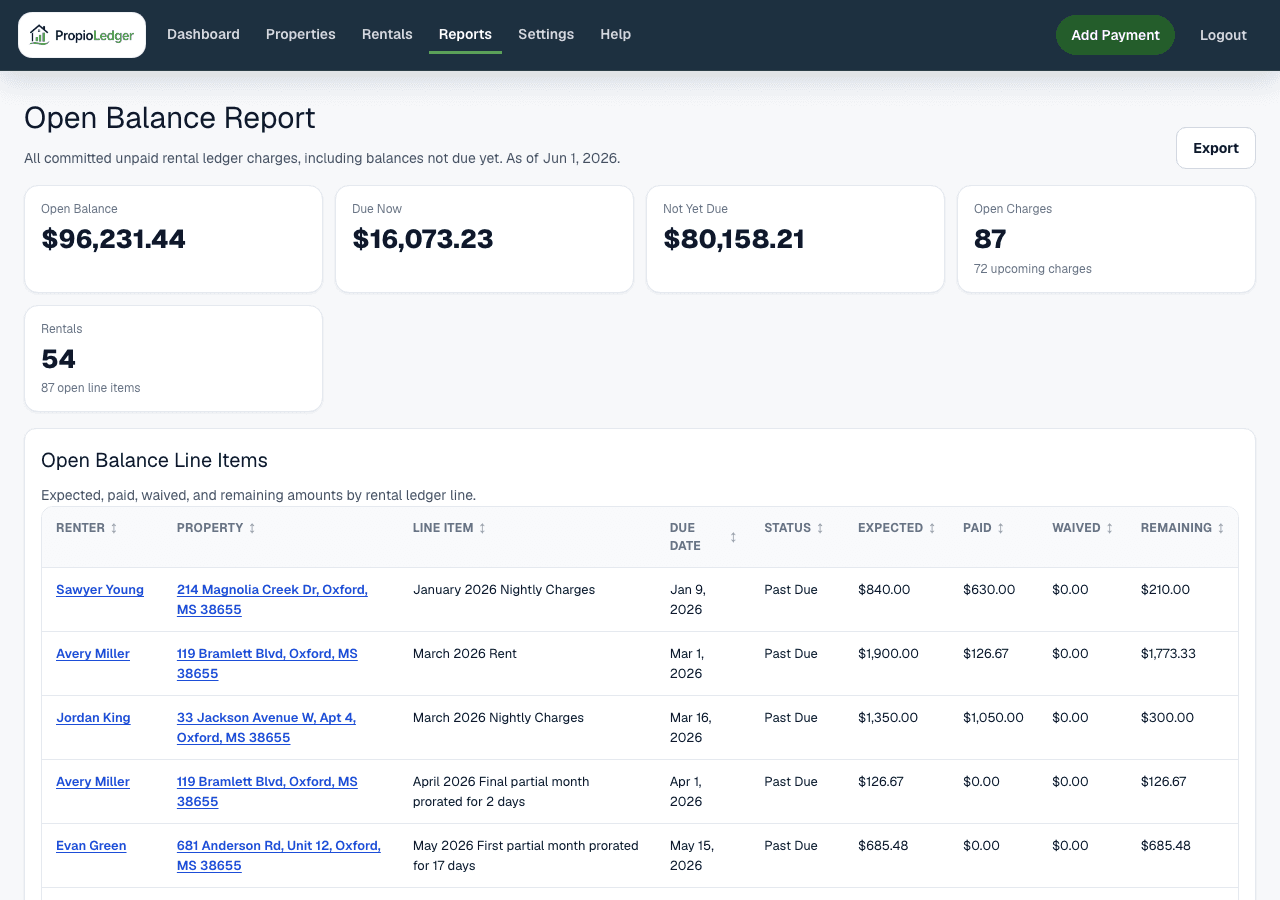Click Past Due status in Sawyer Young row
Image resolution: width=1280 pixels, height=900 pixels.
pyautogui.click(x=791, y=590)
